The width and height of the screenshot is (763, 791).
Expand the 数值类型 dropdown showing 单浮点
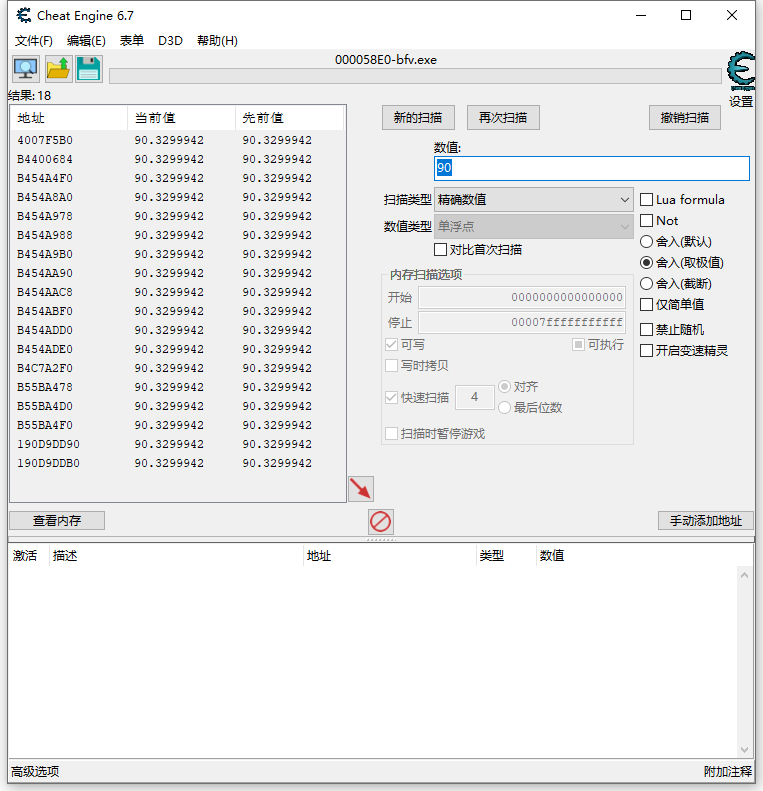(x=533, y=227)
